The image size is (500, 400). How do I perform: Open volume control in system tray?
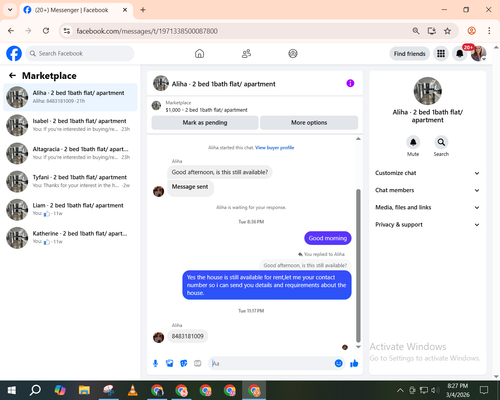435,390
